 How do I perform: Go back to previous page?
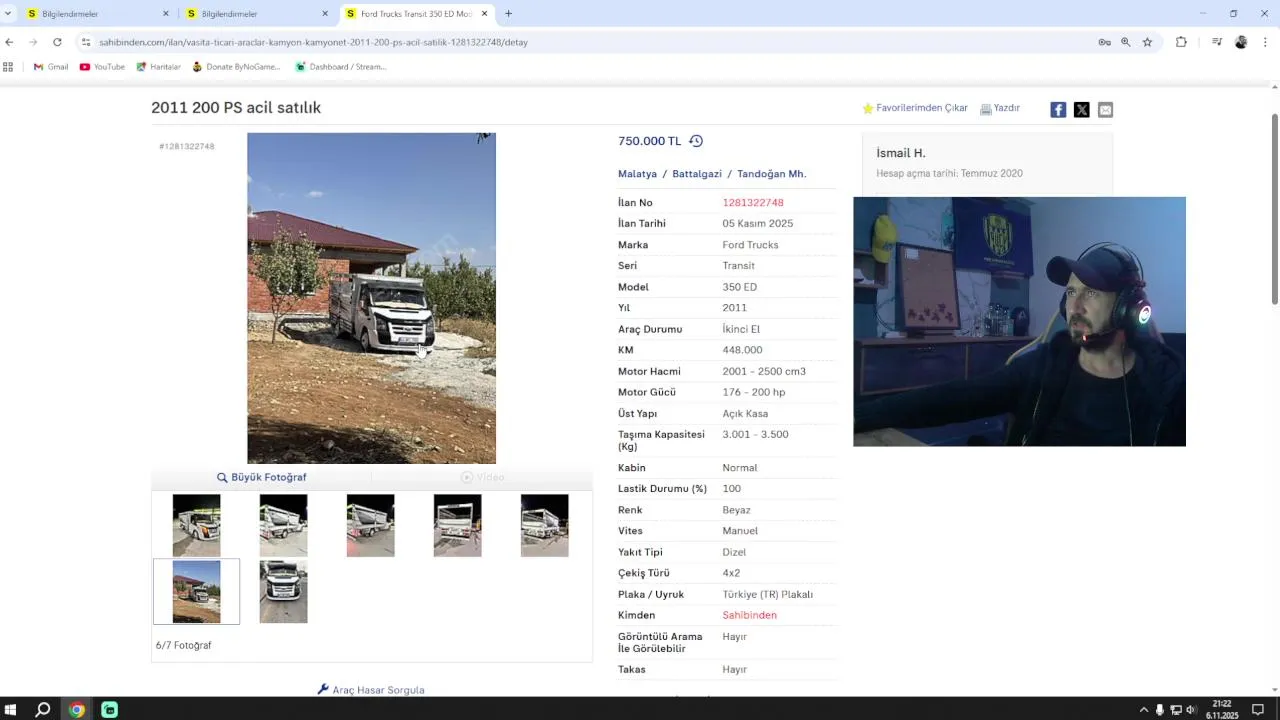pyautogui.click(x=9, y=42)
